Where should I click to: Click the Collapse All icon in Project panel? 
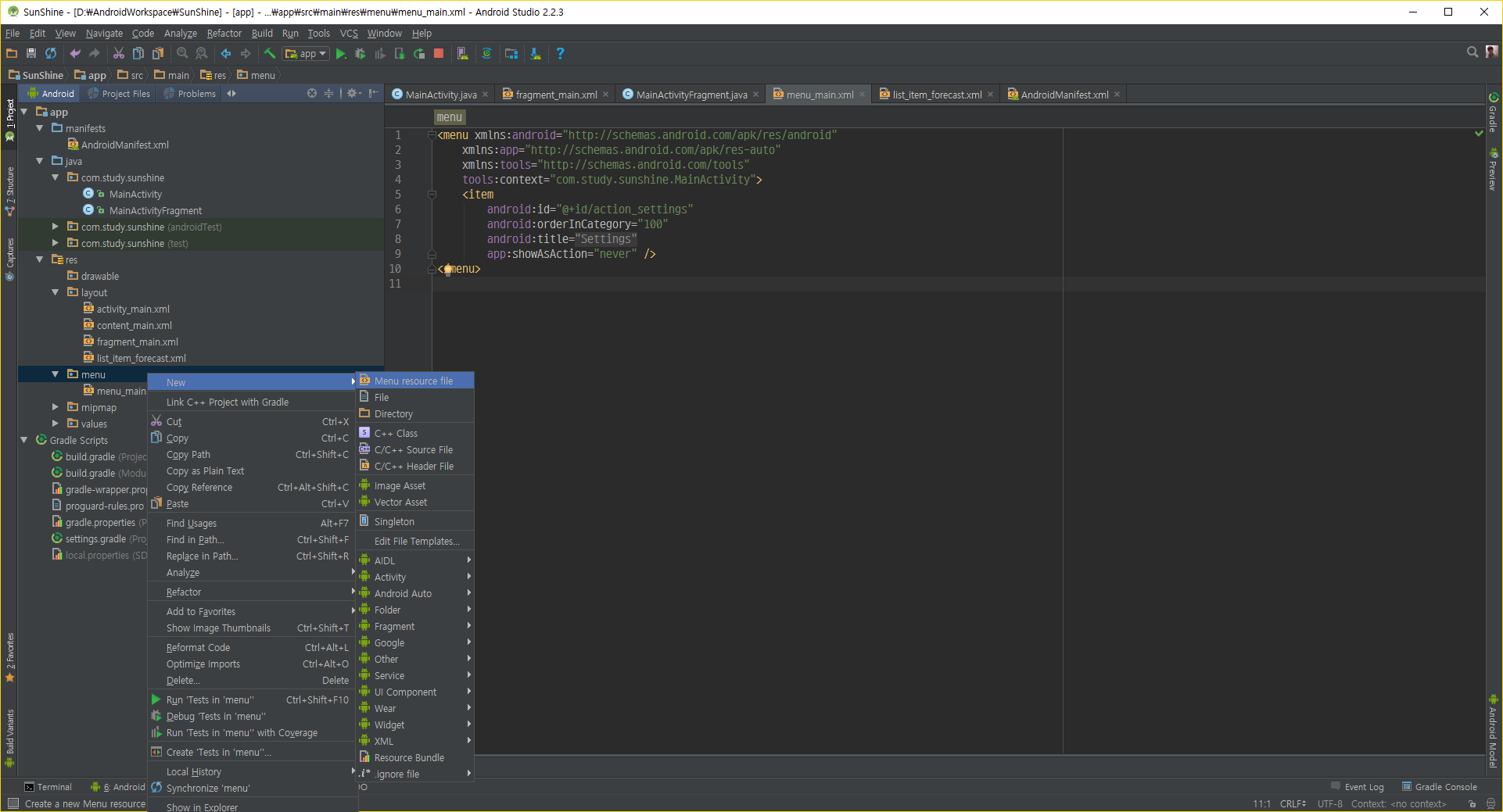point(329,93)
